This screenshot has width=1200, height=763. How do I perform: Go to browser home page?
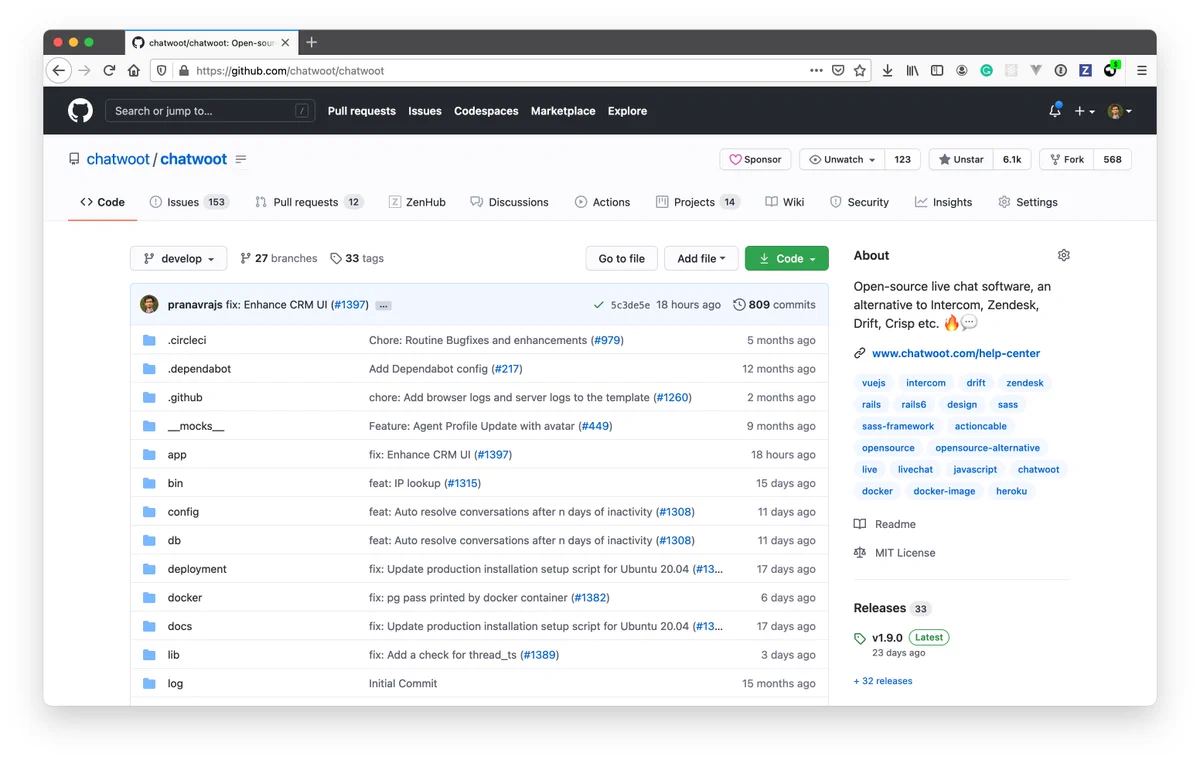(133, 71)
